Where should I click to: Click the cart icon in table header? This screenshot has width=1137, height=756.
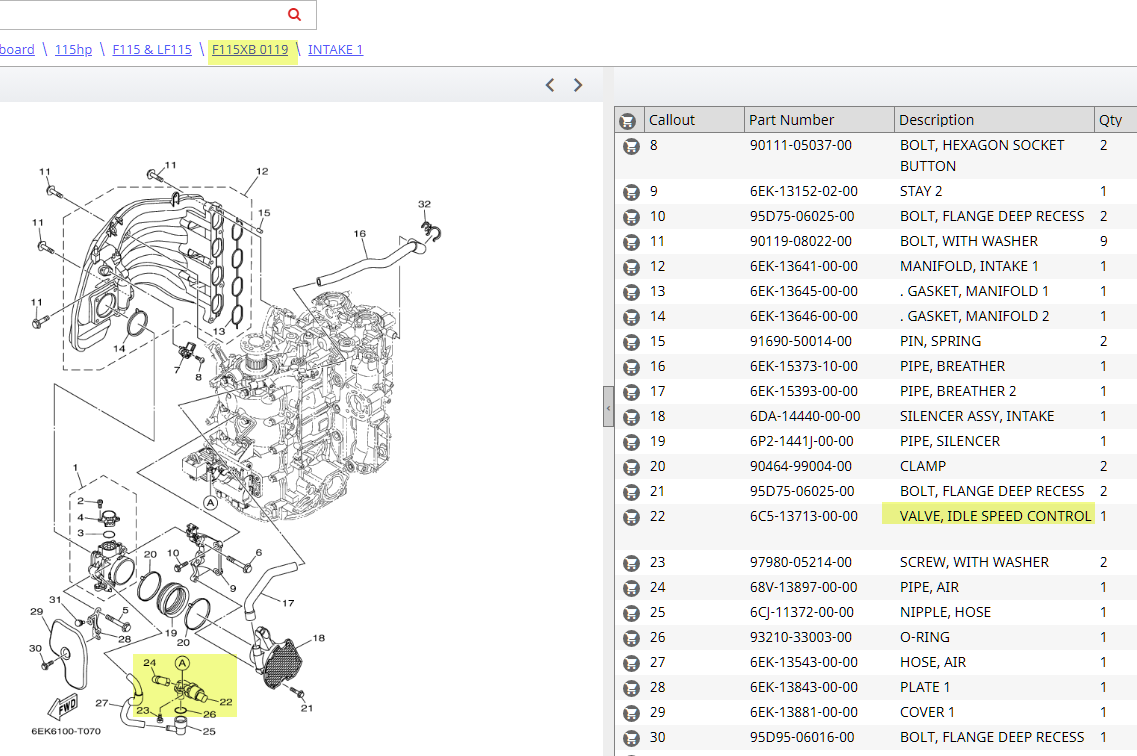pyautogui.click(x=628, y=121)
